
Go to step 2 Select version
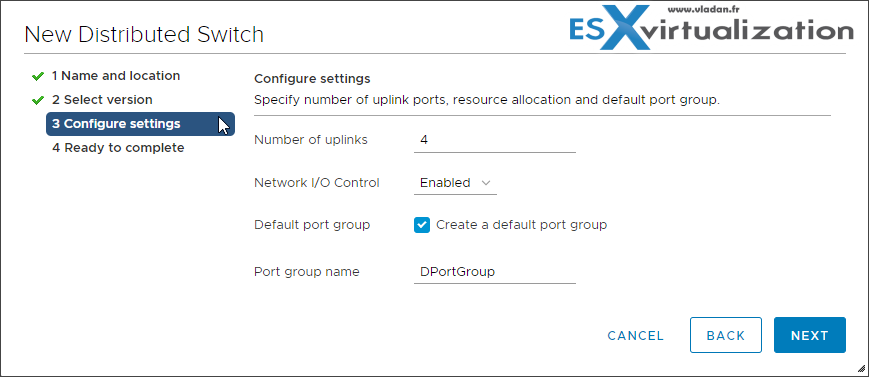click(x=102, y=100)
